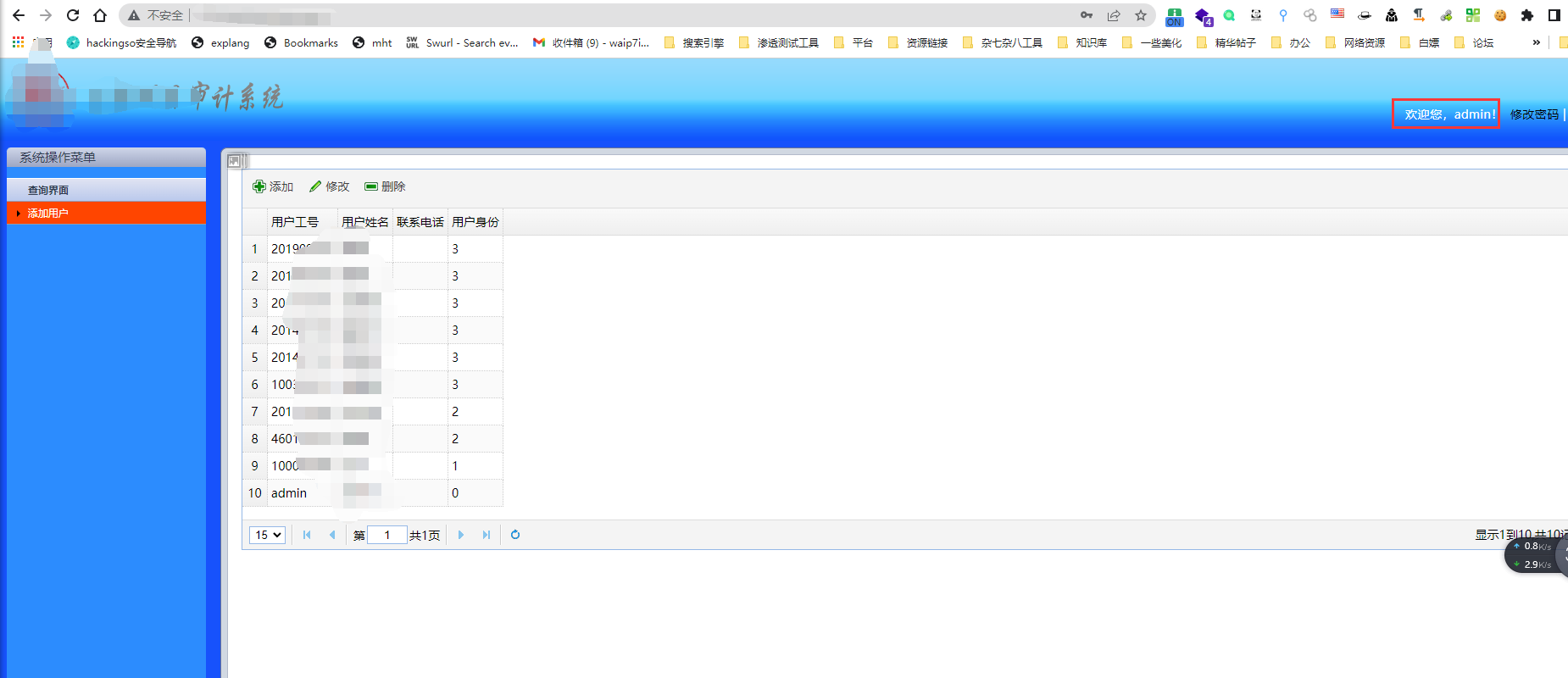Image resolution: width=1568 pixels, height=678 pixels.
Task: Select the admin row in table
Action: click(289, 493)
